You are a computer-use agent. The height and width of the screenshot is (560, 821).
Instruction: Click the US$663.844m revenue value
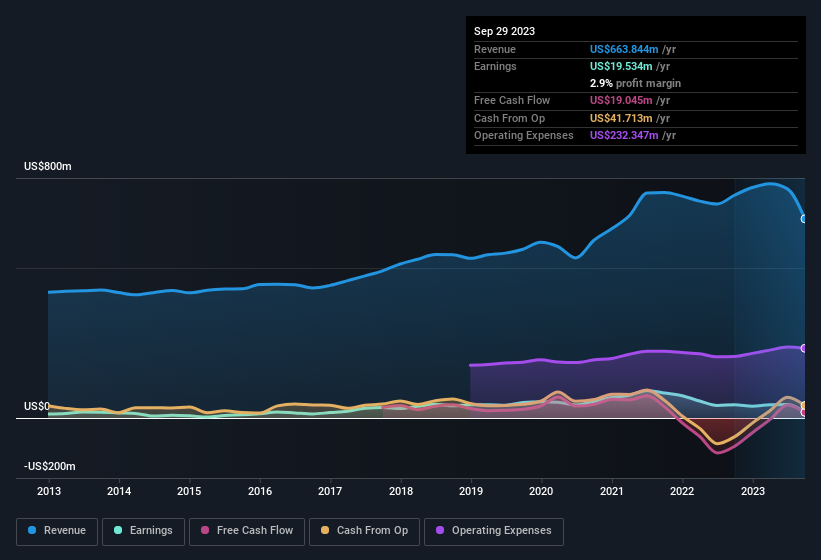point(624,49)
